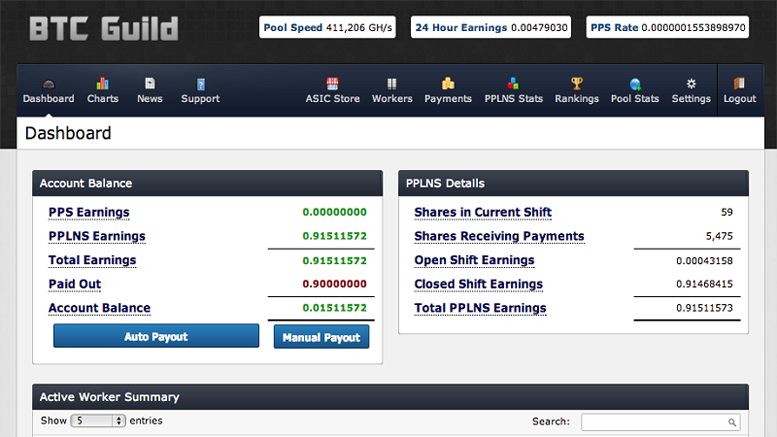777x437 pixels.
Task: Open the Settings gear icon
Action: 691,83
